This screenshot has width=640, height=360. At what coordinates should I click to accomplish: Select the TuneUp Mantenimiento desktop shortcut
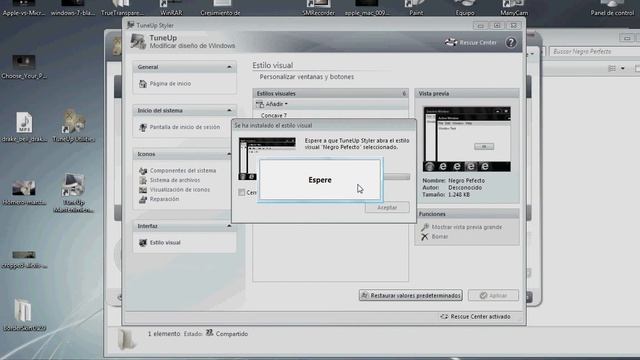pos(73,193)
